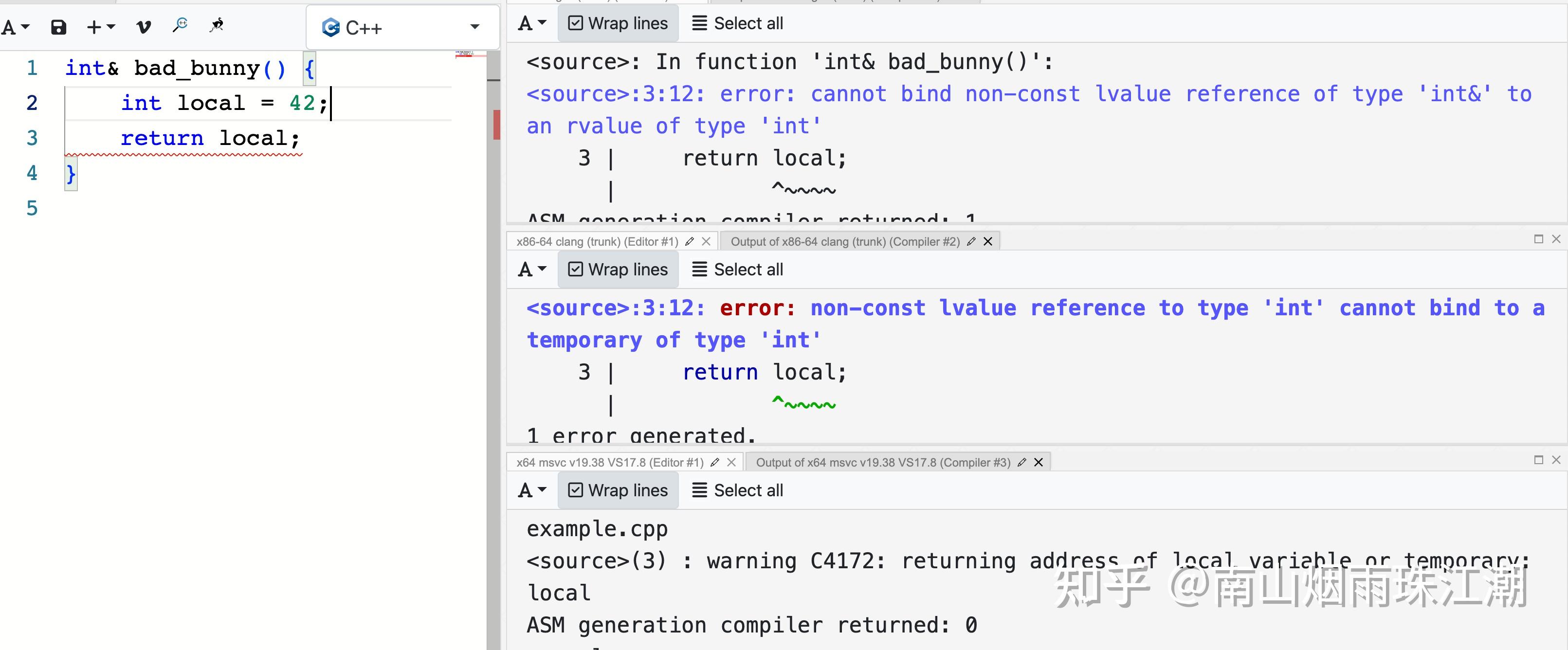Screen dimensions: 1568x650
Task: Click the save icon in editor toolbar
Action: pos(58,27)
